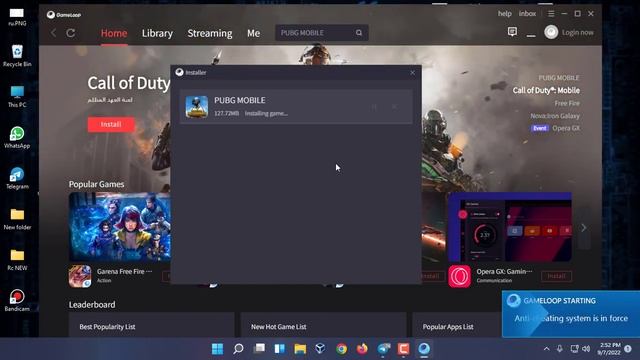
Task: Click the next arrow in Popular Games carousel
Action: pyautogui.click(x=584, y=228)
